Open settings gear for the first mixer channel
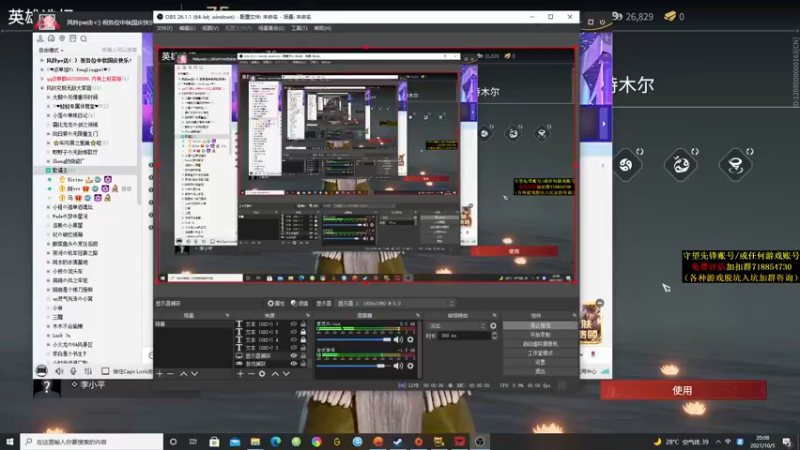 pos(410,339)
